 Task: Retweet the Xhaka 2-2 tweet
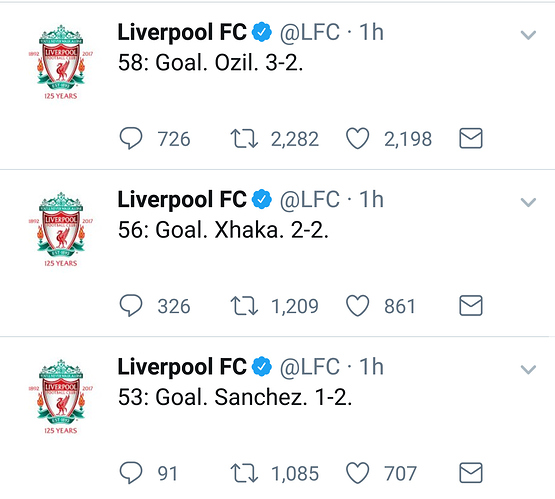pyautogui.click(x=244, y=306)
